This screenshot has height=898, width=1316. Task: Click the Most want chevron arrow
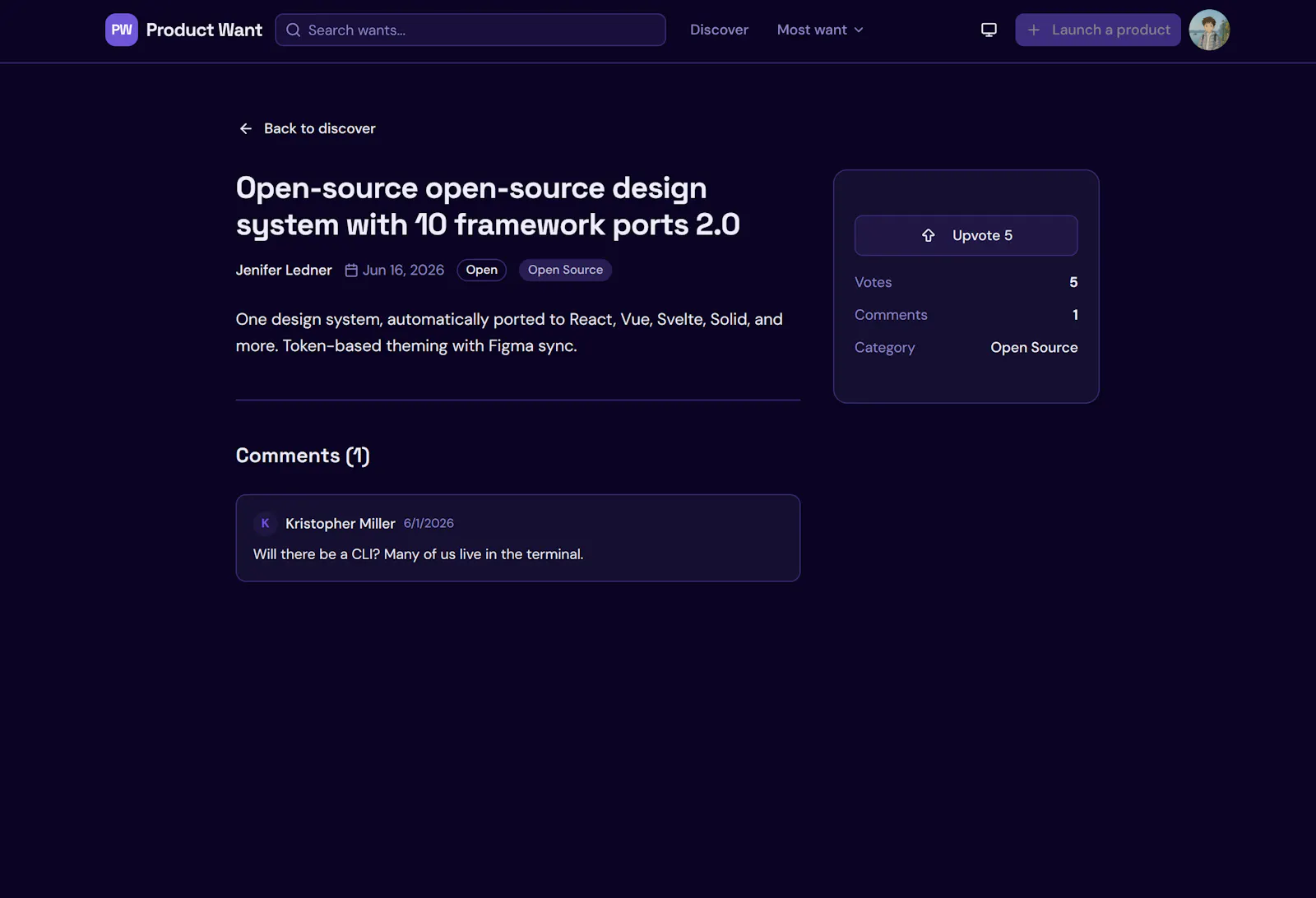tap(859, 30)
